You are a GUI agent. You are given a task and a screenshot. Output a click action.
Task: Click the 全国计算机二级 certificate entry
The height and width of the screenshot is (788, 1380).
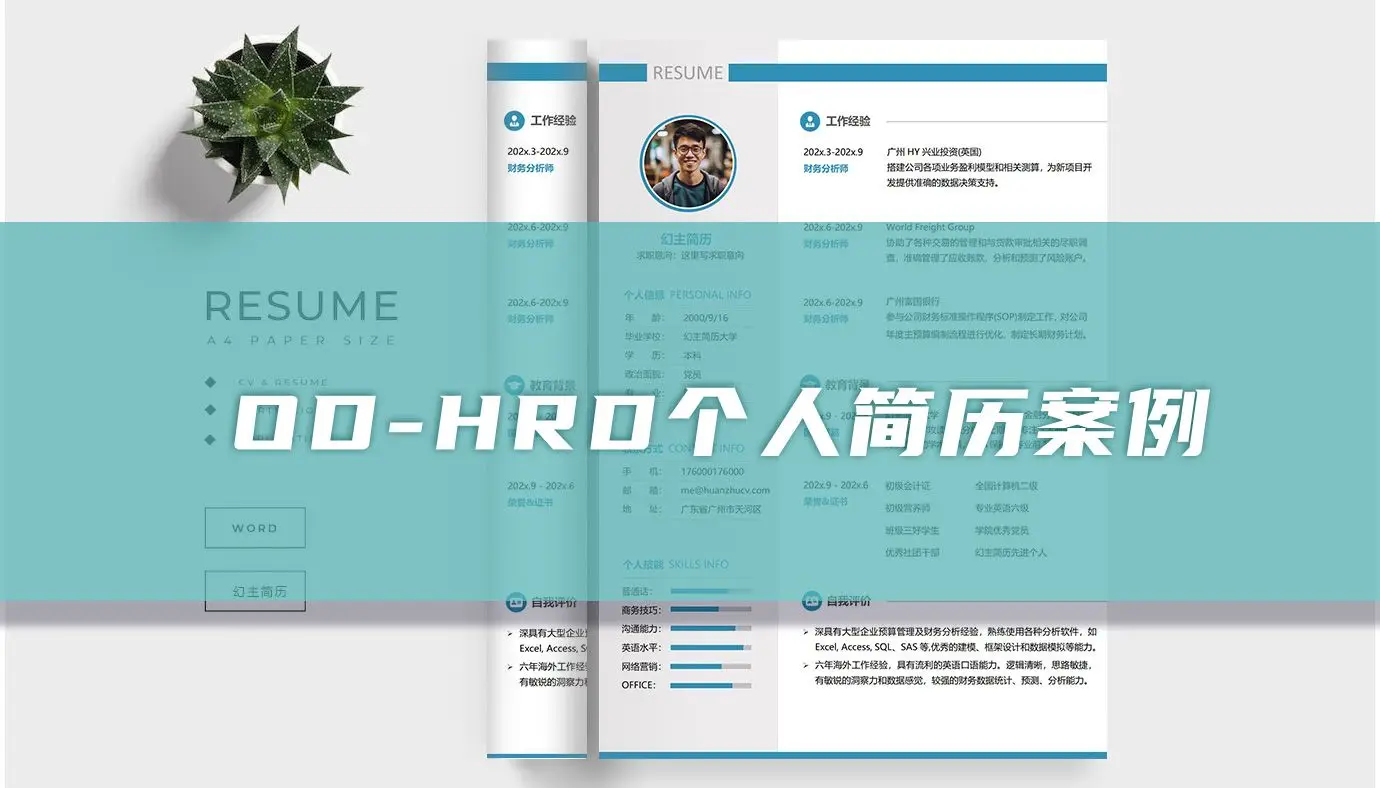1007,486
